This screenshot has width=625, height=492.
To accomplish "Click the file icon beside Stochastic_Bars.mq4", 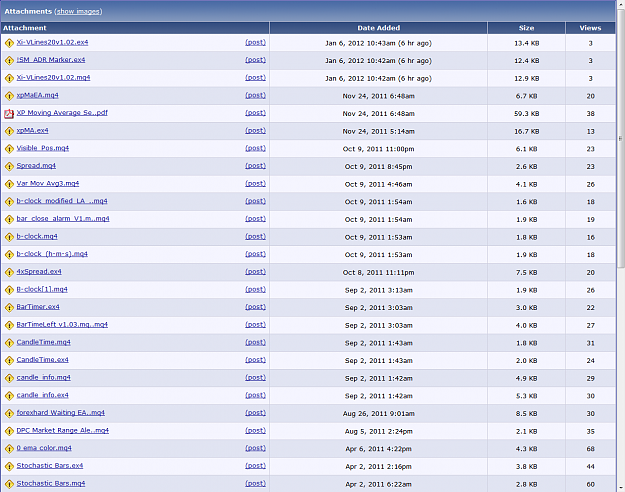I will click(x=9, y=484).
